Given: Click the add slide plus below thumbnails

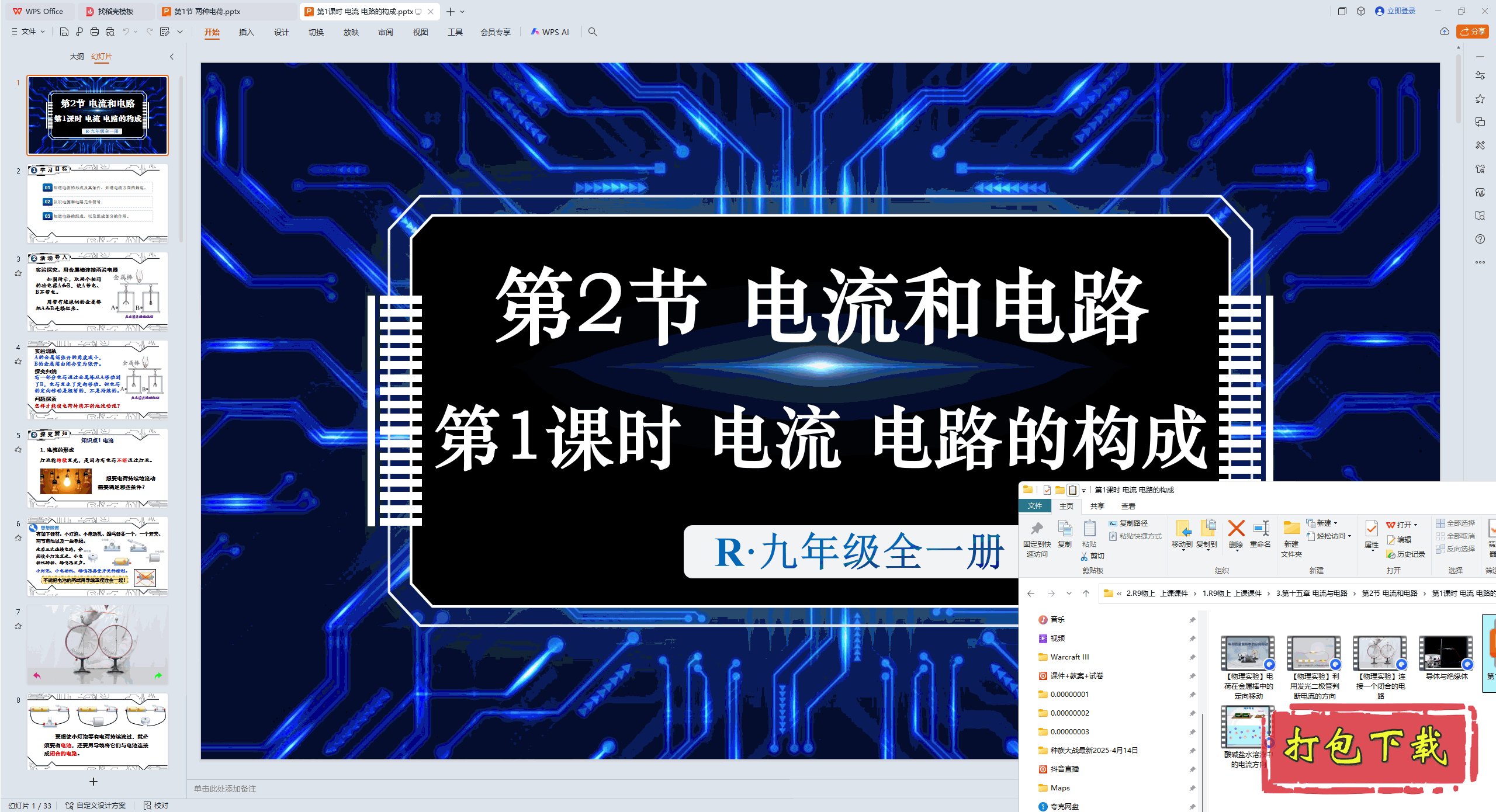Looking at the screenshot, I should (93, 781).
